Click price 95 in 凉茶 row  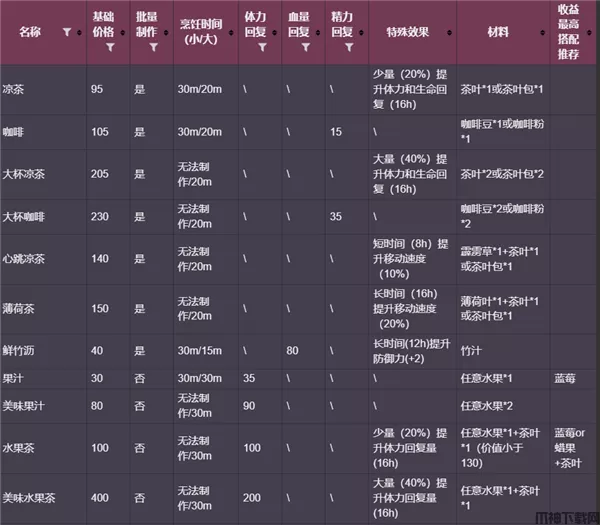[97, 89]
